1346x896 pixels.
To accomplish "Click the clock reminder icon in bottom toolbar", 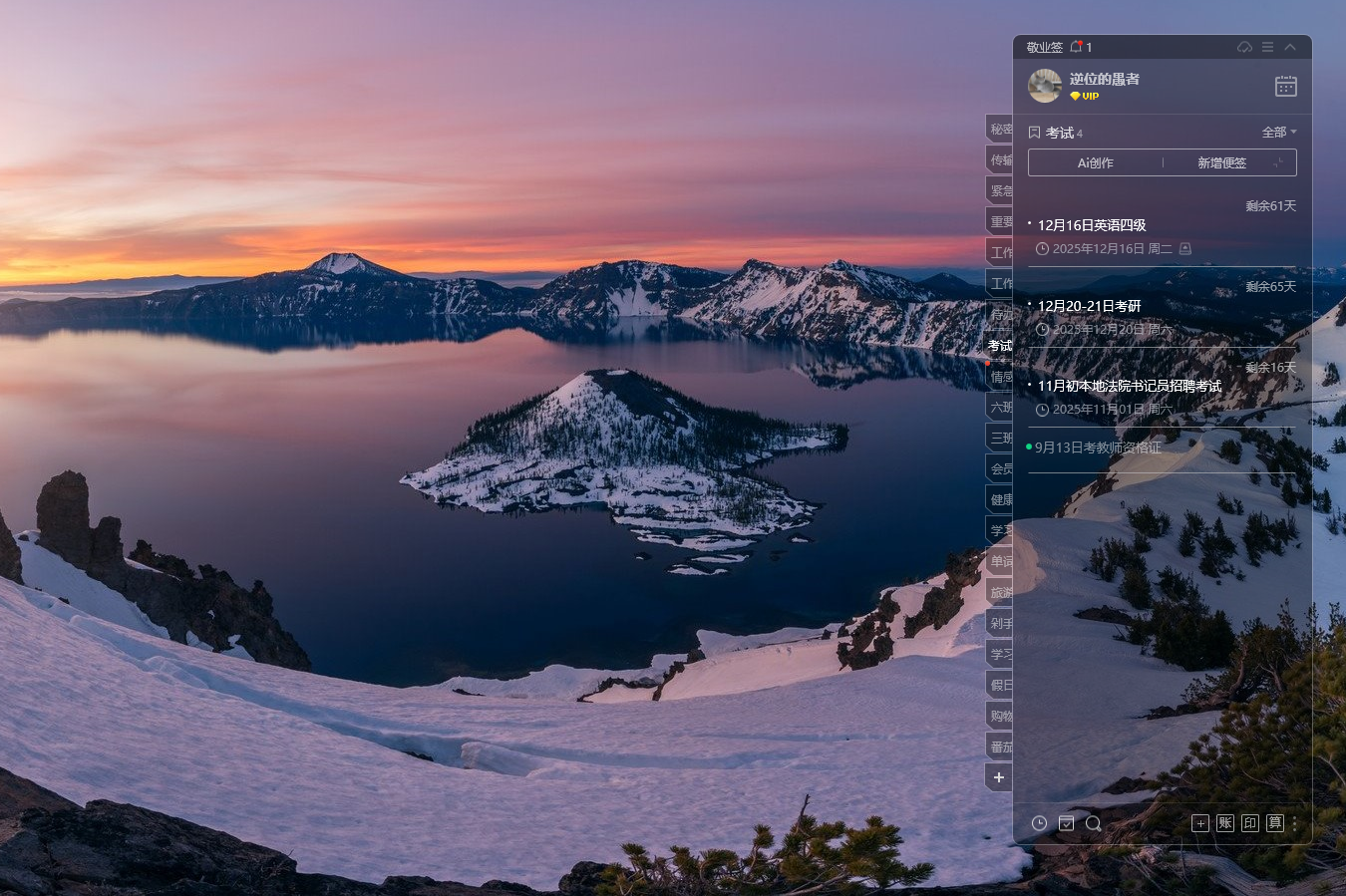I will [1039, 823].
